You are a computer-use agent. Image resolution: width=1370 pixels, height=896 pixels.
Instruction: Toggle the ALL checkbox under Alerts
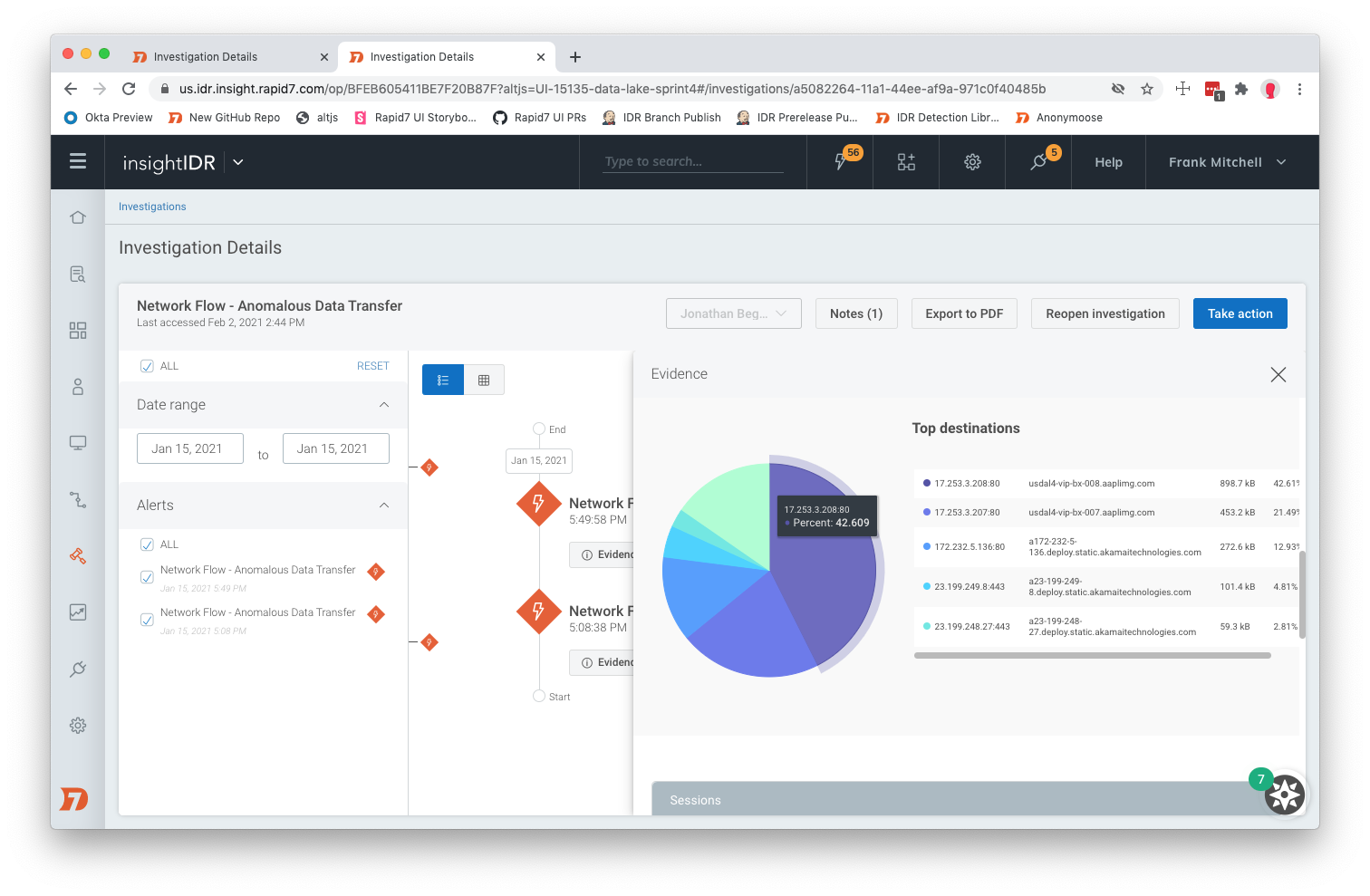(x=147, y=544)
